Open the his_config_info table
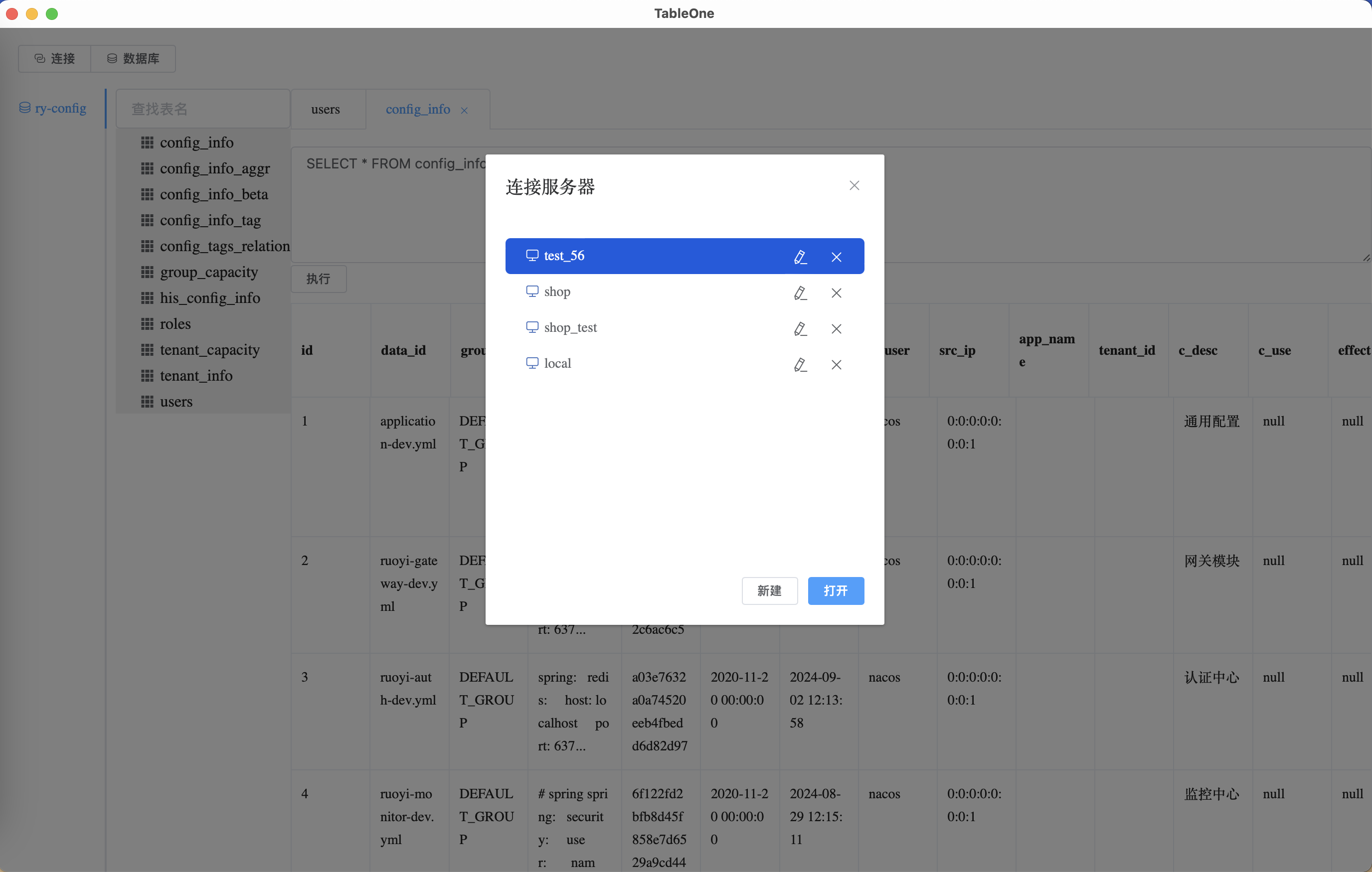 (x=209, y=298)
